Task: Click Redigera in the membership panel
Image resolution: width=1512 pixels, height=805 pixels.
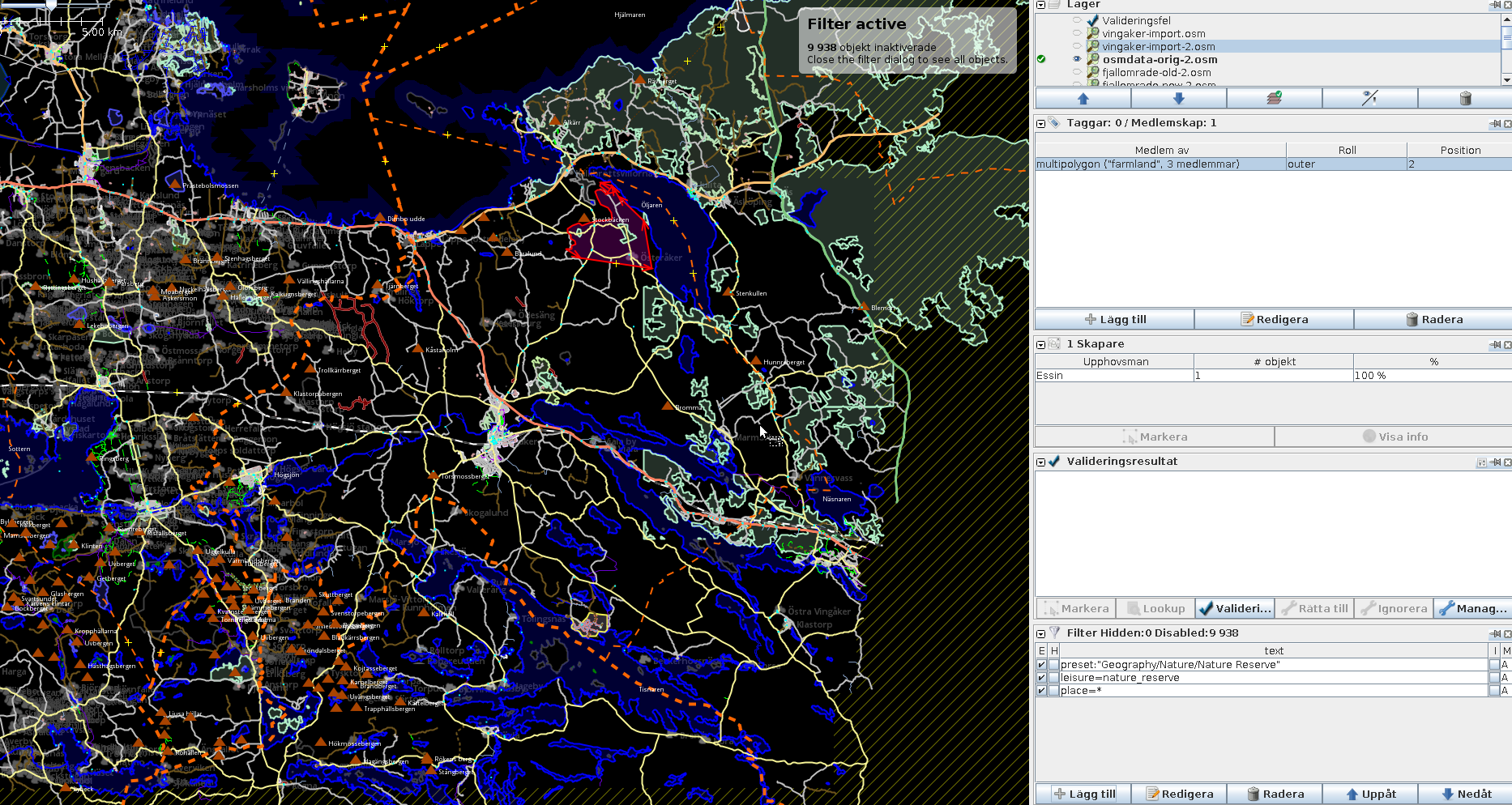Action: 1273,319
